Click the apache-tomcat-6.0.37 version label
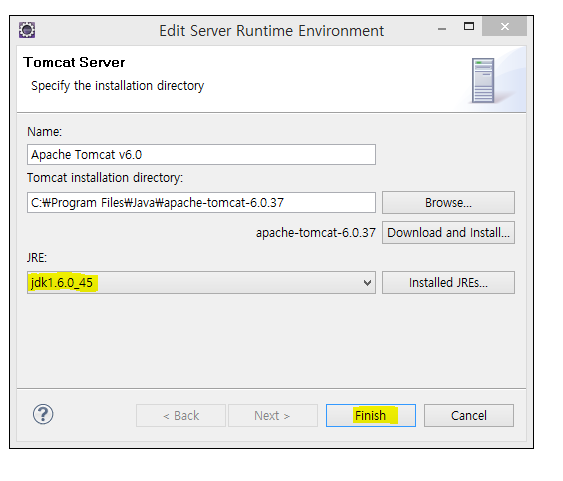This screenshot has height=481, width=563. pyautogui.click(x=316, y=233)
